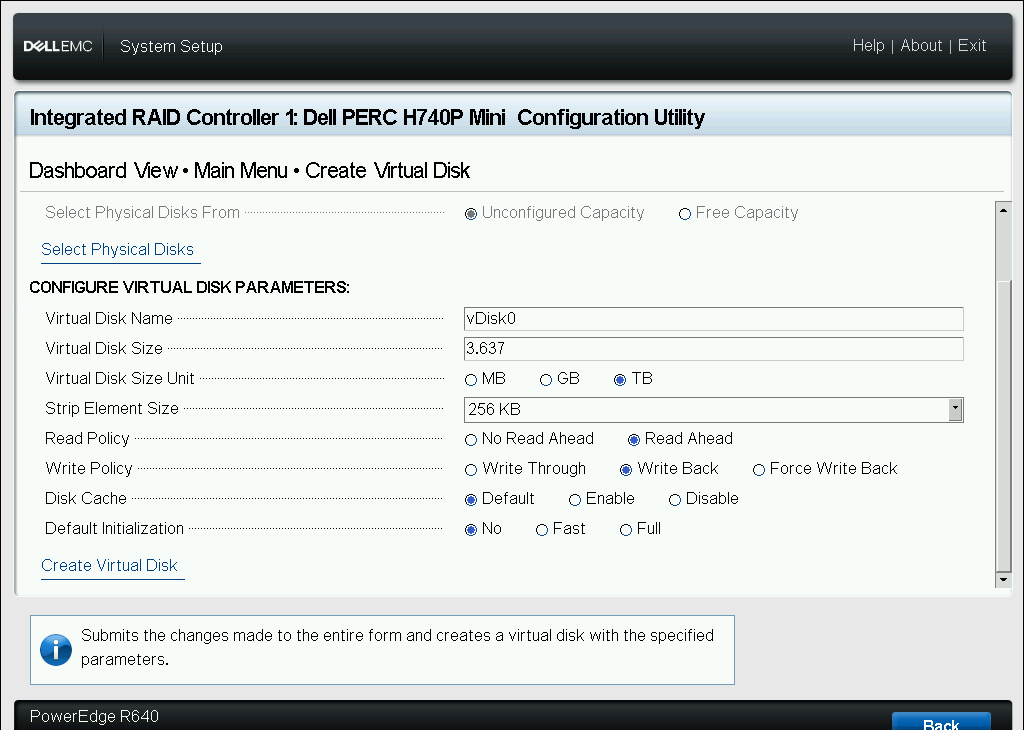The width and height of the screenshot is (1024, 730).
Task: Click the information icon in the message box
Action: click(x=56, y=650)
